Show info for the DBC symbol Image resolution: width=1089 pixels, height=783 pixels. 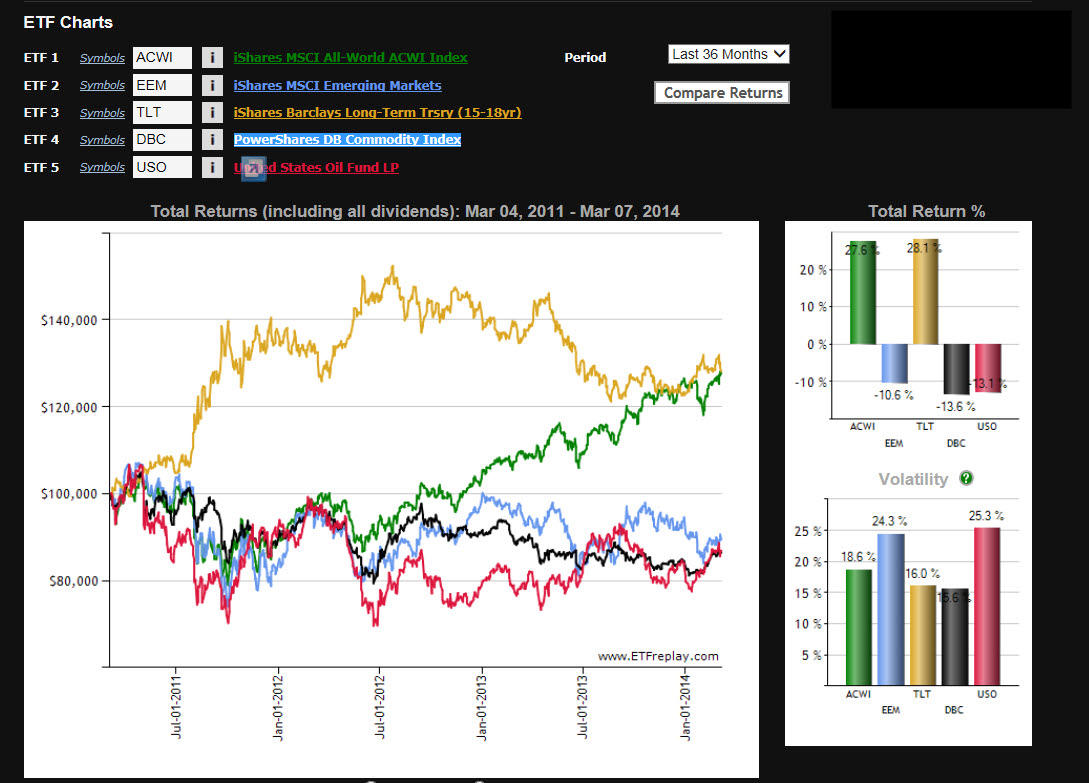(212, 140)
